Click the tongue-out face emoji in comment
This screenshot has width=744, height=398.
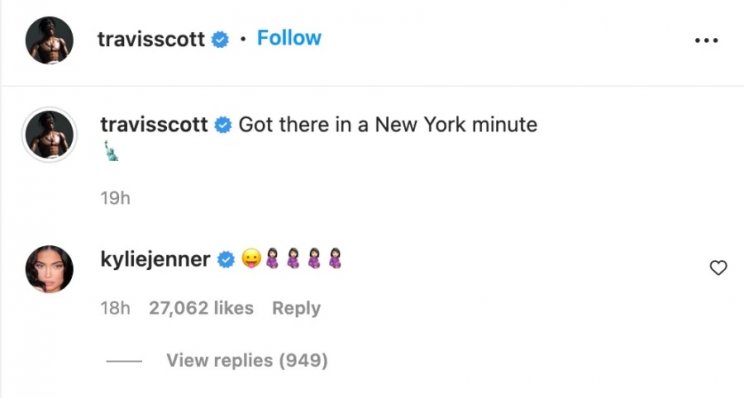251,259
